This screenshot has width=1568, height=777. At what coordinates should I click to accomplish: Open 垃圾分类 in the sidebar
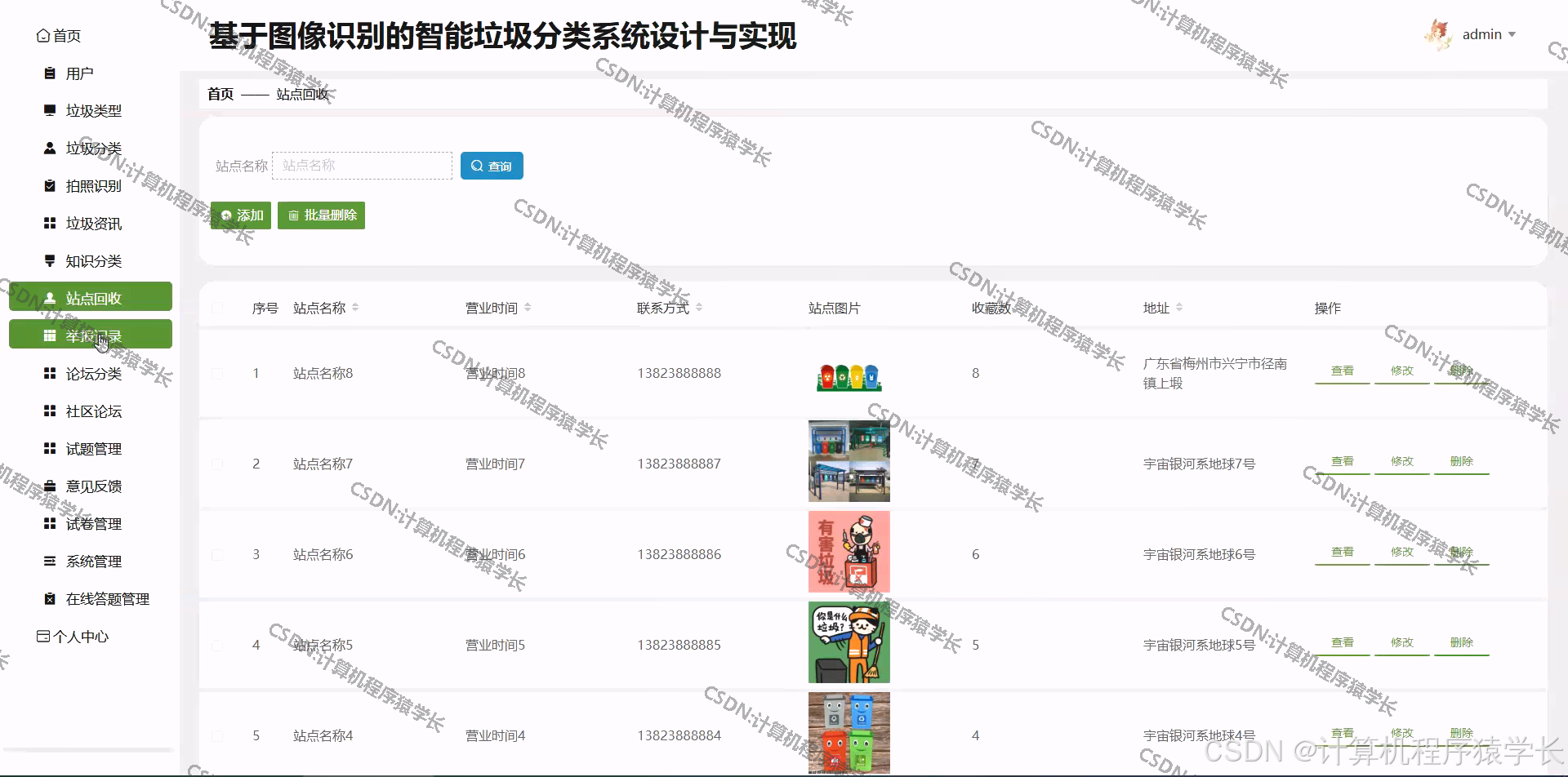tap(91, 148)
